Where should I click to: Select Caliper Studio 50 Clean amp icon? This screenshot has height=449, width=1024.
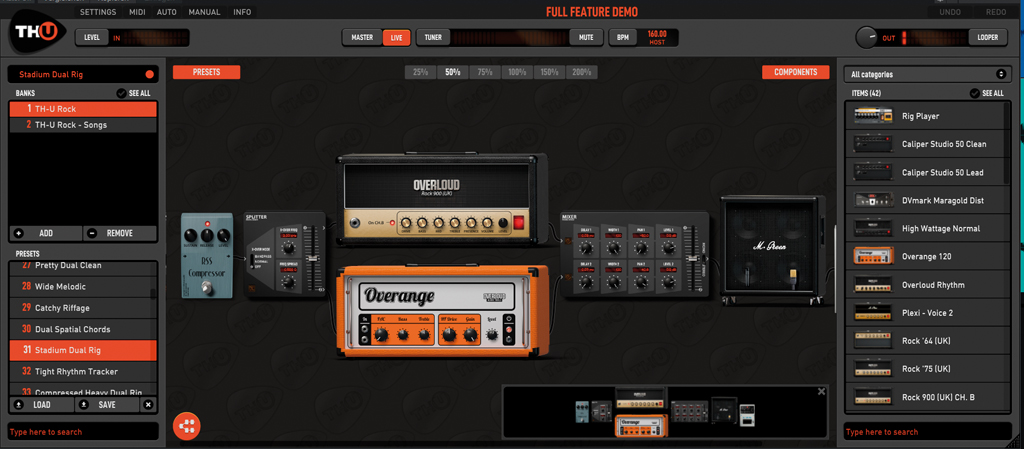point(873,144)
